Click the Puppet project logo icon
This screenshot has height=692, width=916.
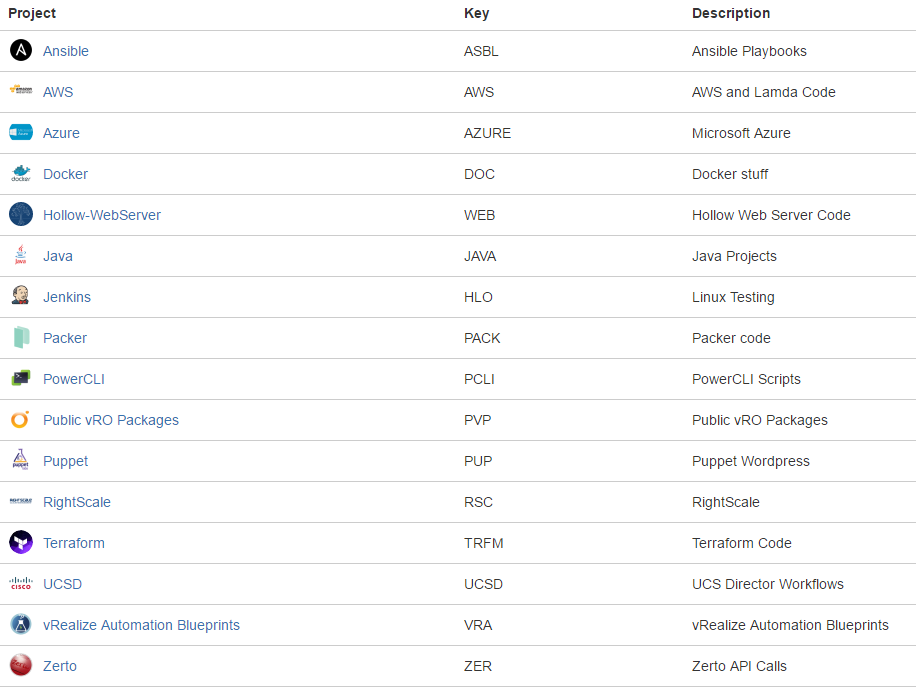(x=21, y=461)
